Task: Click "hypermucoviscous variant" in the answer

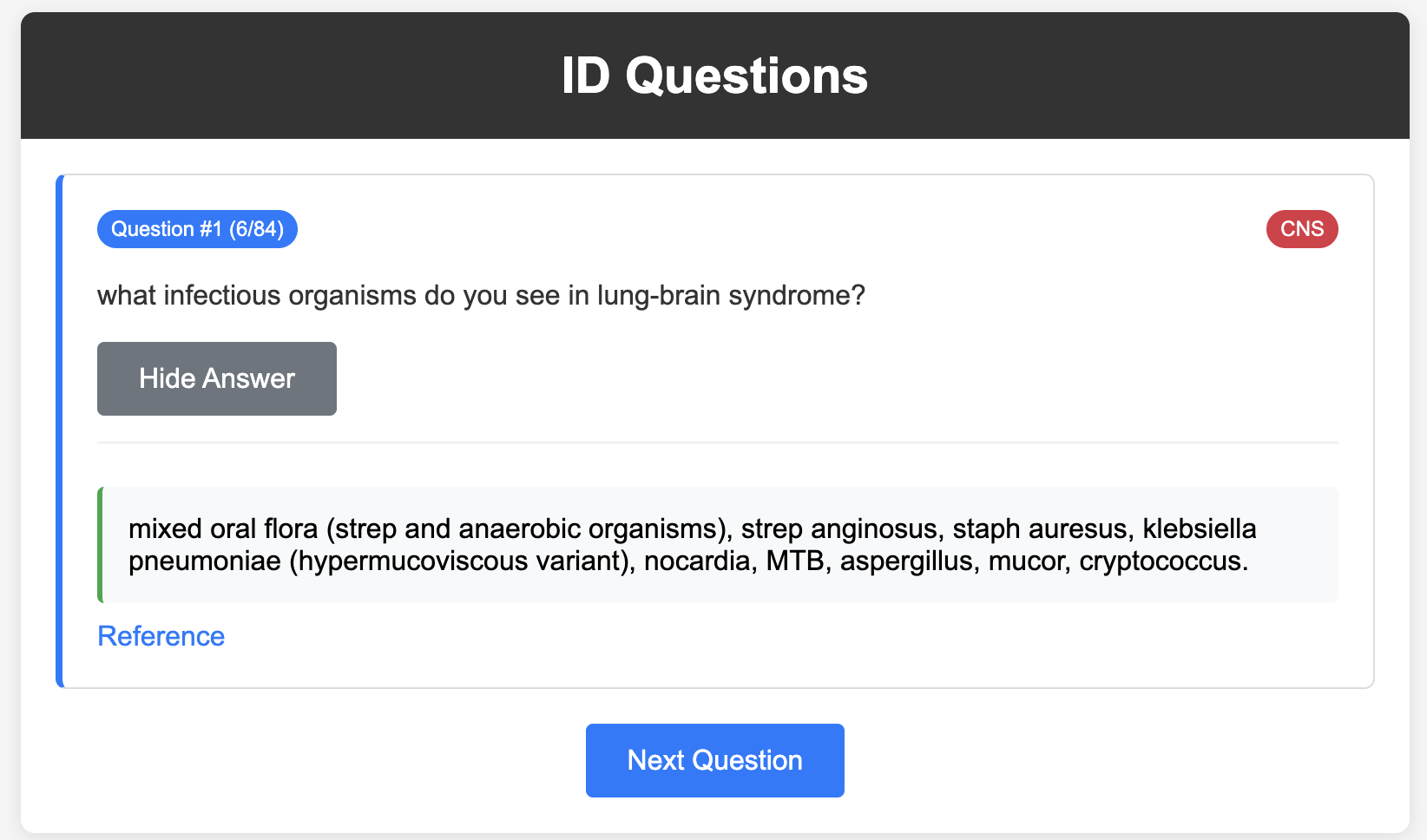Action: [459, 561]
